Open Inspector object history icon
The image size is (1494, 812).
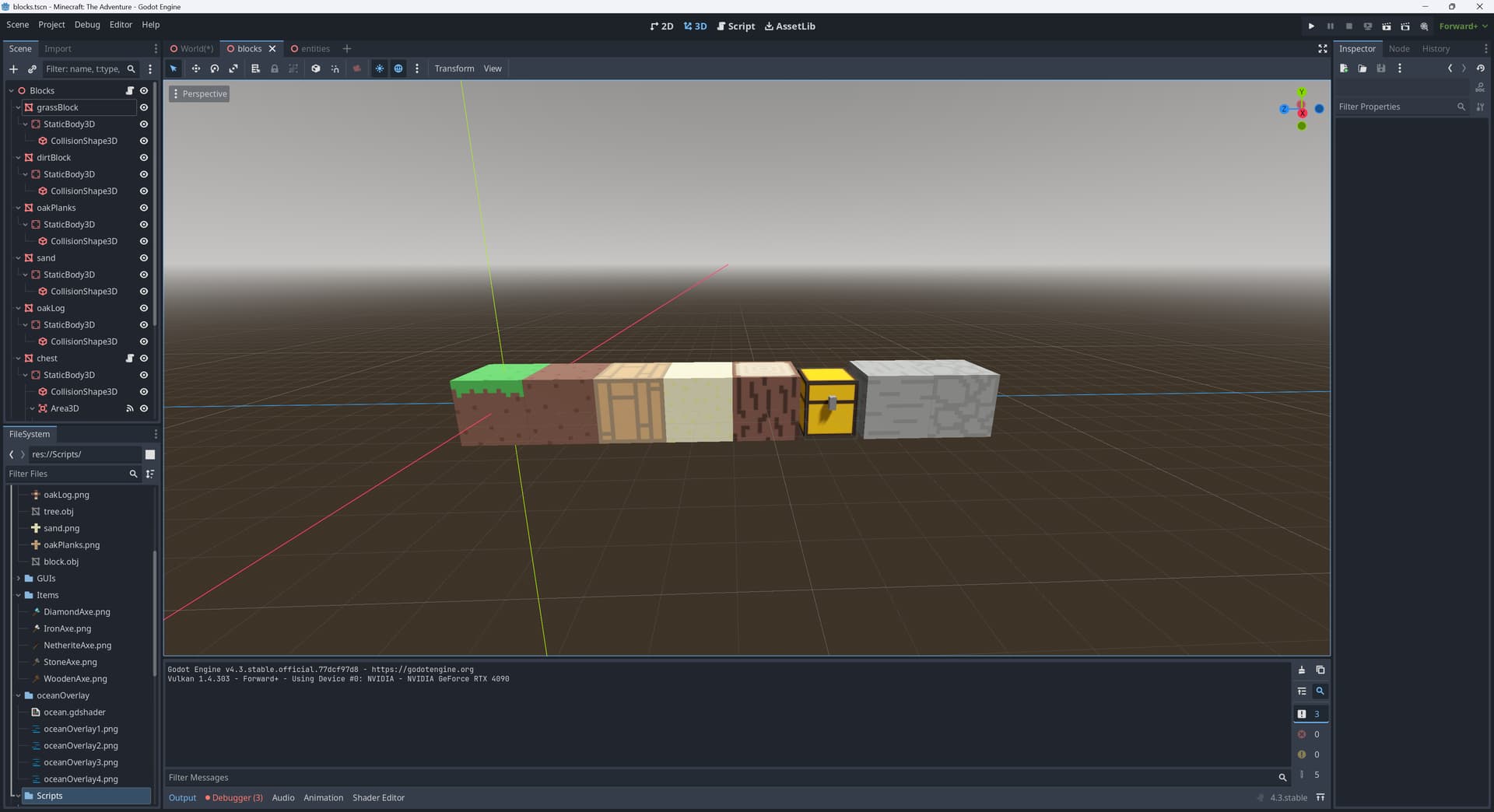point(1481,68)
